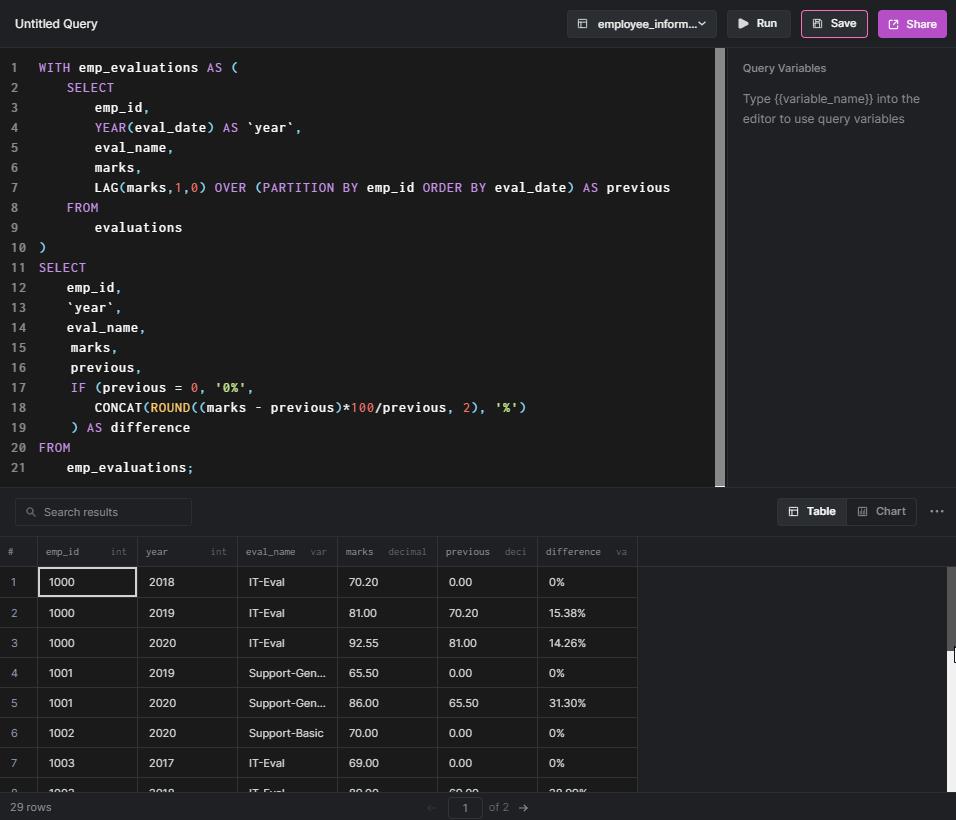Select Support-Gen cell in row 4

(x=287, y=673)
